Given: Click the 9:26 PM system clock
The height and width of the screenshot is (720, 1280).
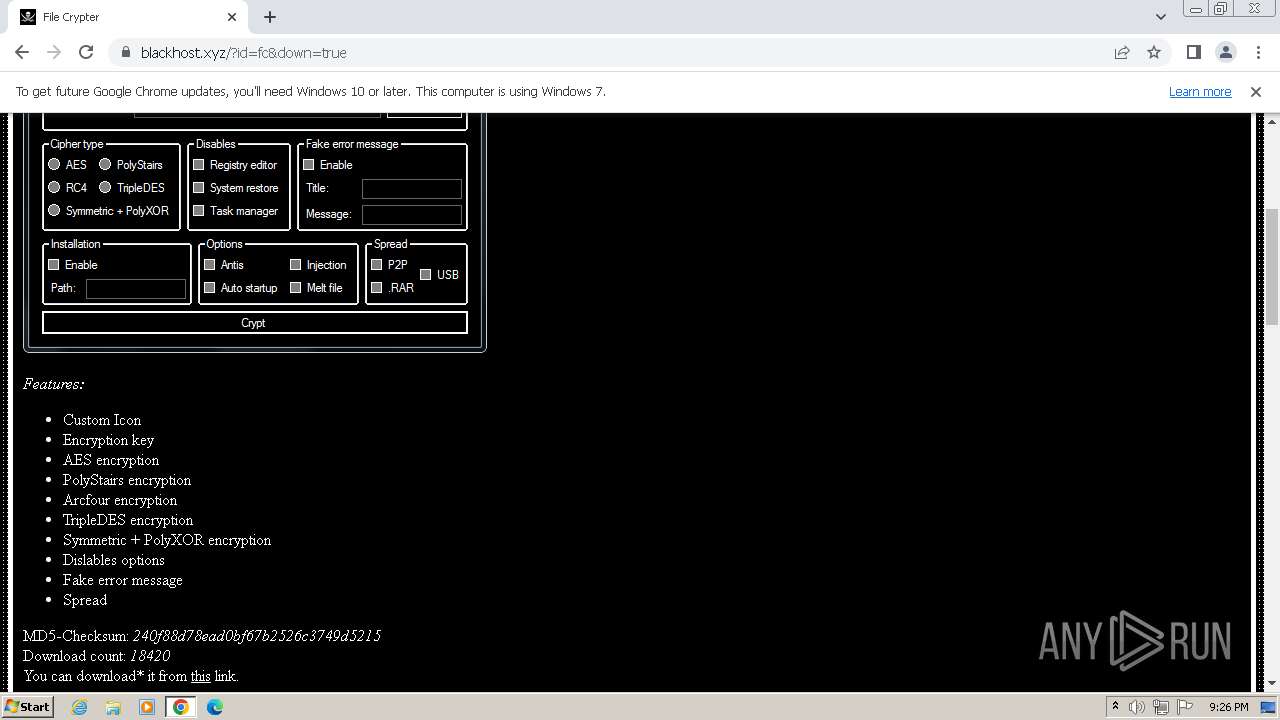Looking at the screenshot, I should click(1228, 707).
